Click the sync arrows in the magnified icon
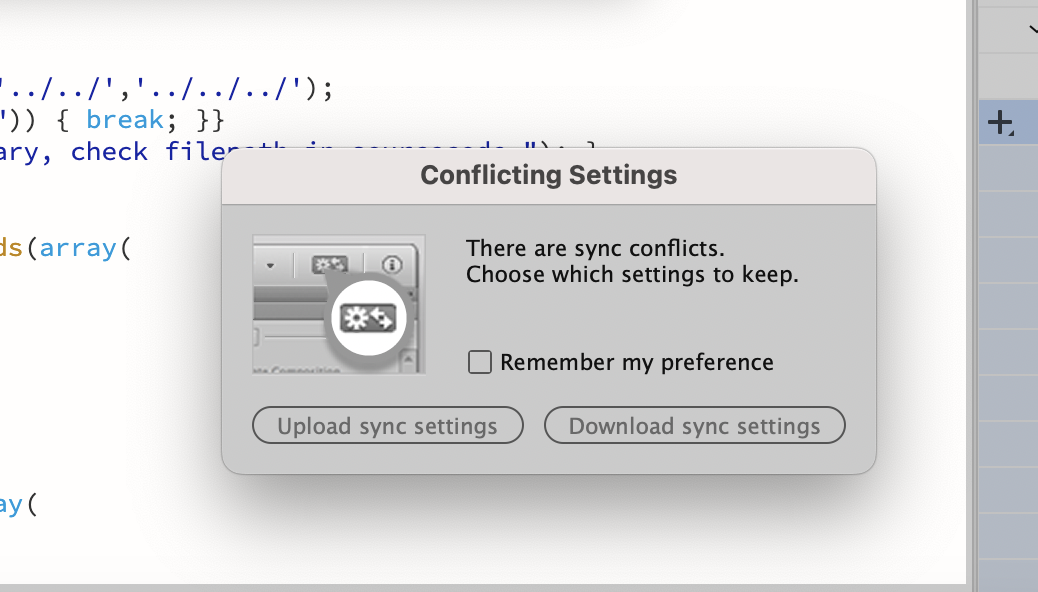Image resolution: width=1038 pixels, height=592 pixels. [382, 317]
